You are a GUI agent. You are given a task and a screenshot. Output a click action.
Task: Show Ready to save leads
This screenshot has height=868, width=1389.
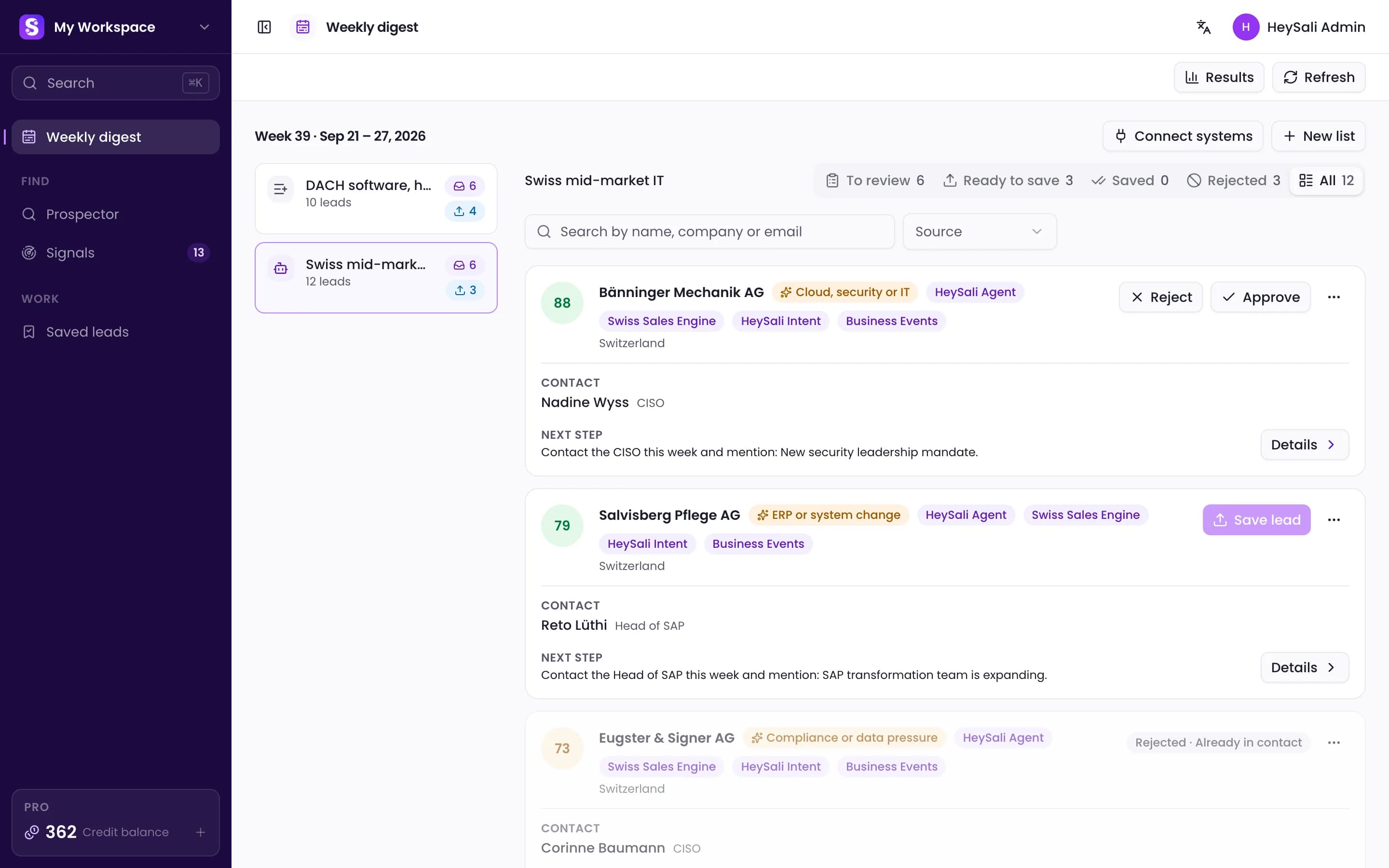(1008, 181)
